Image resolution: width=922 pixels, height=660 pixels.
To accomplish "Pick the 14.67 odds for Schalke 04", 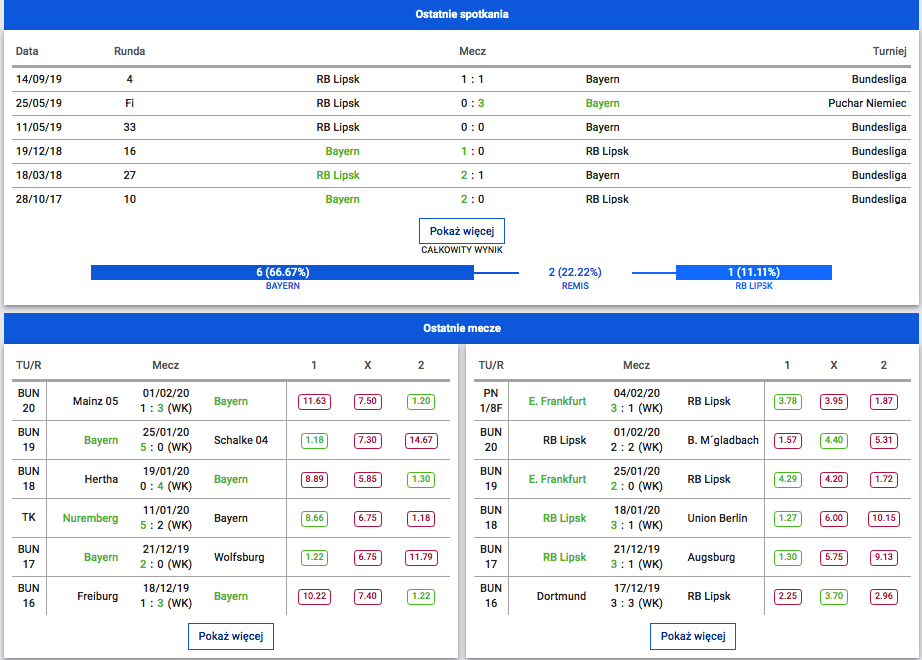I will [x=421, y=440].
